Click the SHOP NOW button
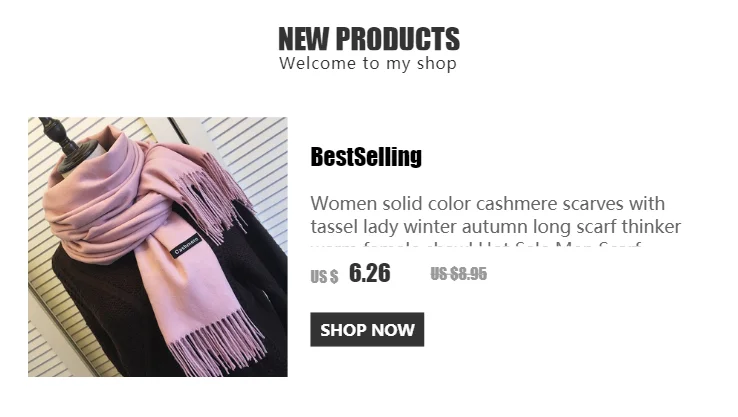The image size is (738, 417). coord(367,329)
